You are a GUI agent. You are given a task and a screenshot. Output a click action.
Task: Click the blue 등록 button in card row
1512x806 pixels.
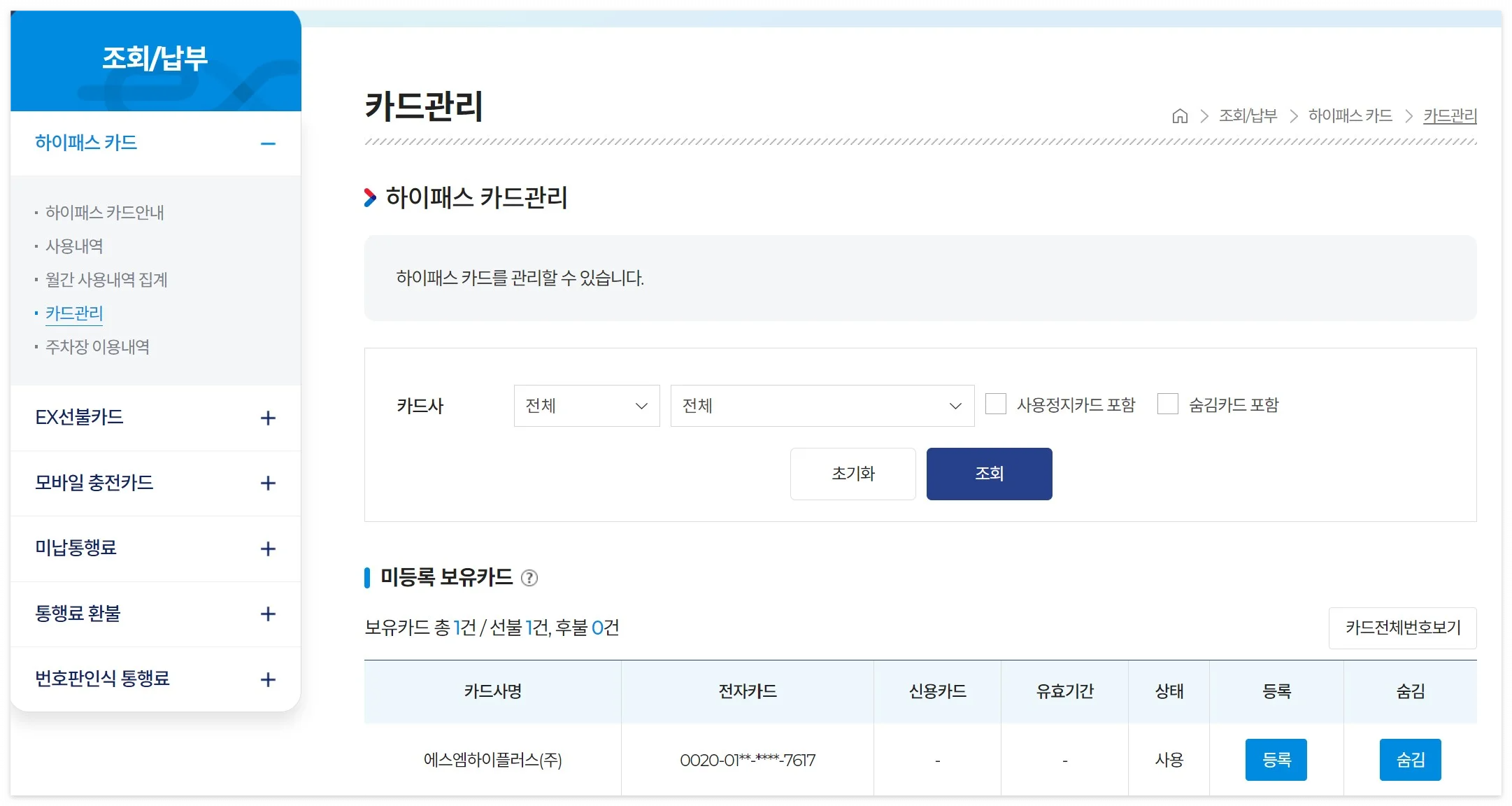coord(1276,760)
